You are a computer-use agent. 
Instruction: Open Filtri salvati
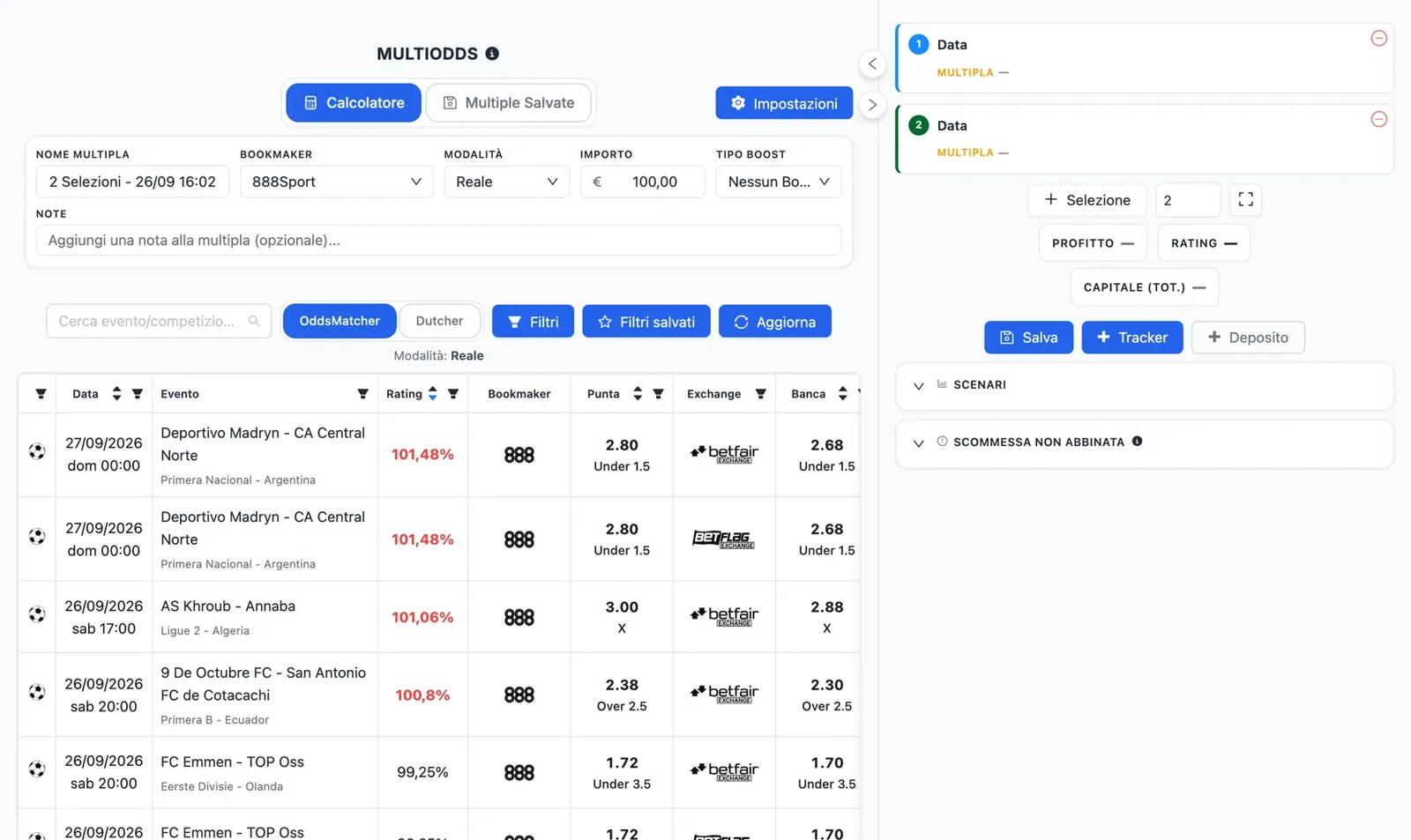point(646,322)
